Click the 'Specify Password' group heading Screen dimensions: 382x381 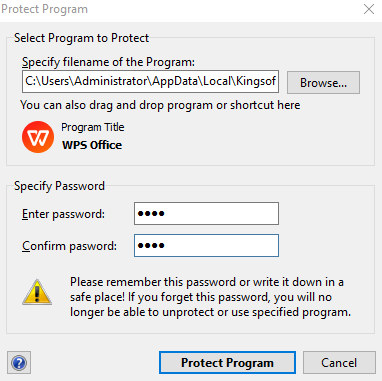[x=59, y=186]
